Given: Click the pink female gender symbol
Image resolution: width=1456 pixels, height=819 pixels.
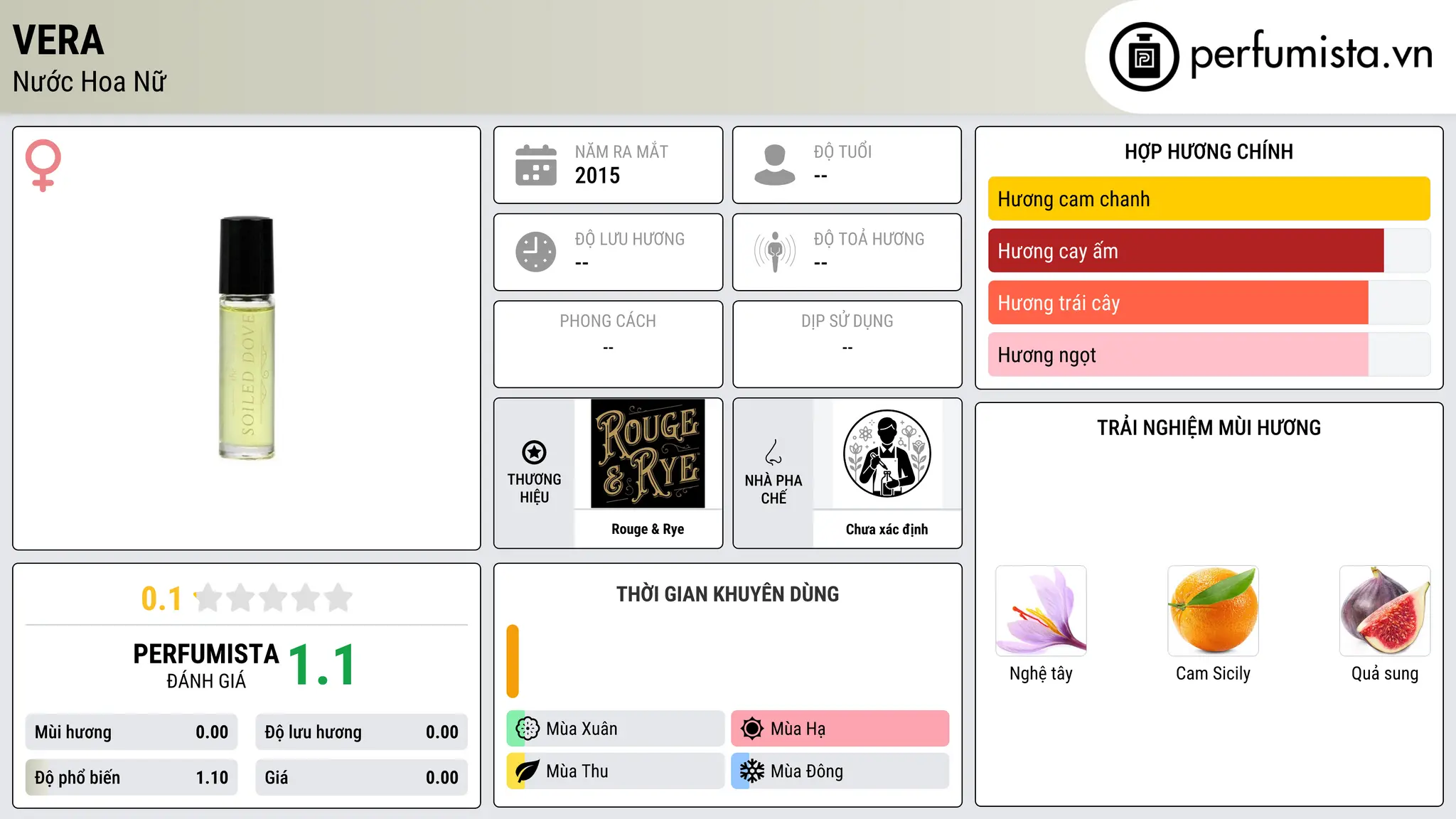Looking at the screenshot, I should tap(43, 165).
